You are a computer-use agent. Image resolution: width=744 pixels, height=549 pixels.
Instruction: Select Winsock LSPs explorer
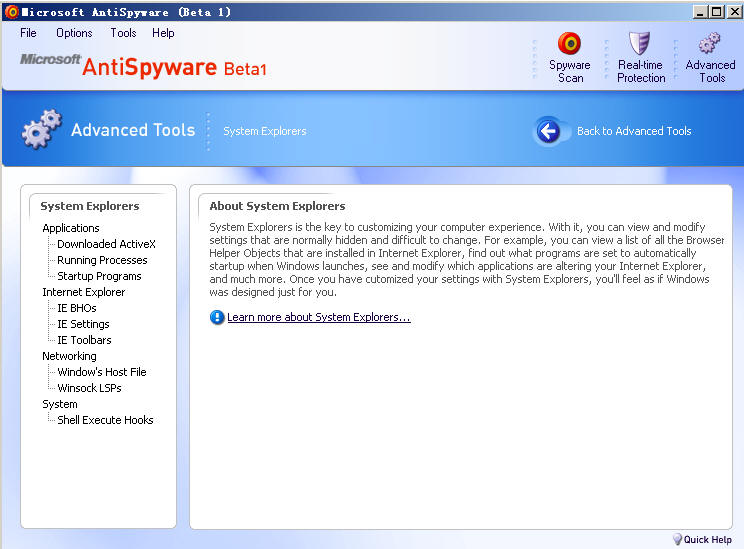[x=89, y=388]
